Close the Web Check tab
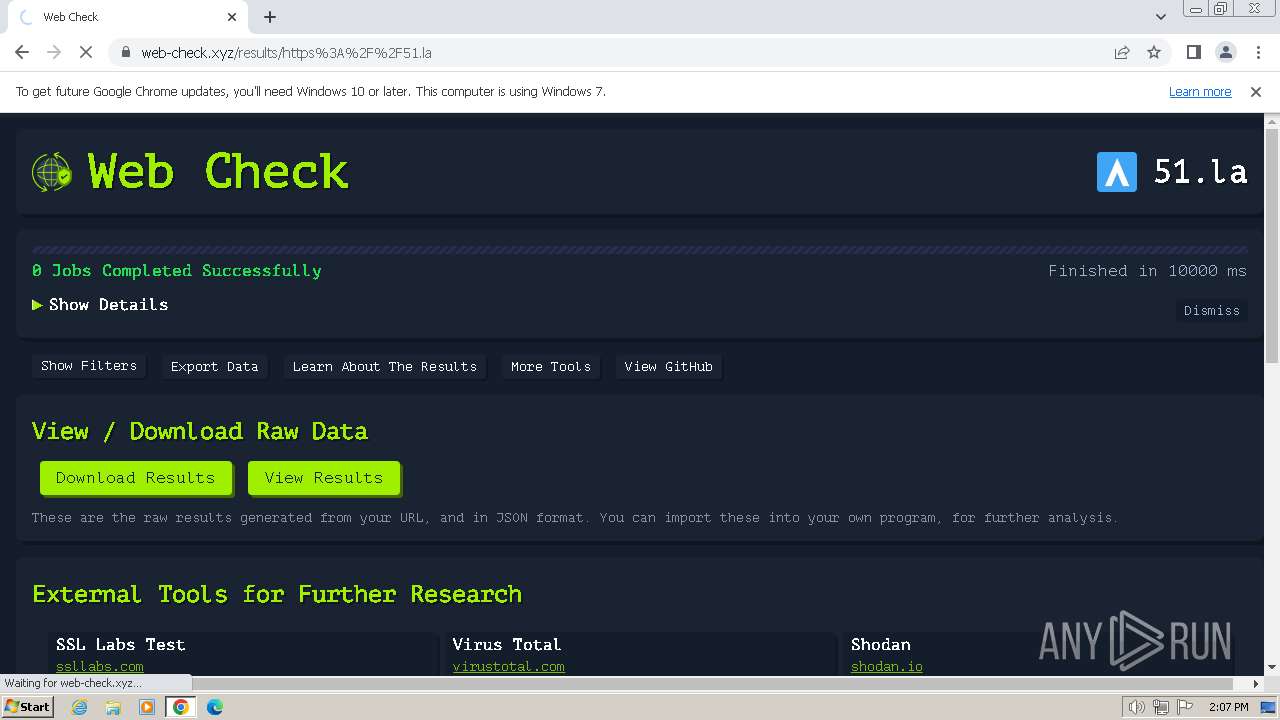This screenshot has height=720, width=1280. point(232,17)
